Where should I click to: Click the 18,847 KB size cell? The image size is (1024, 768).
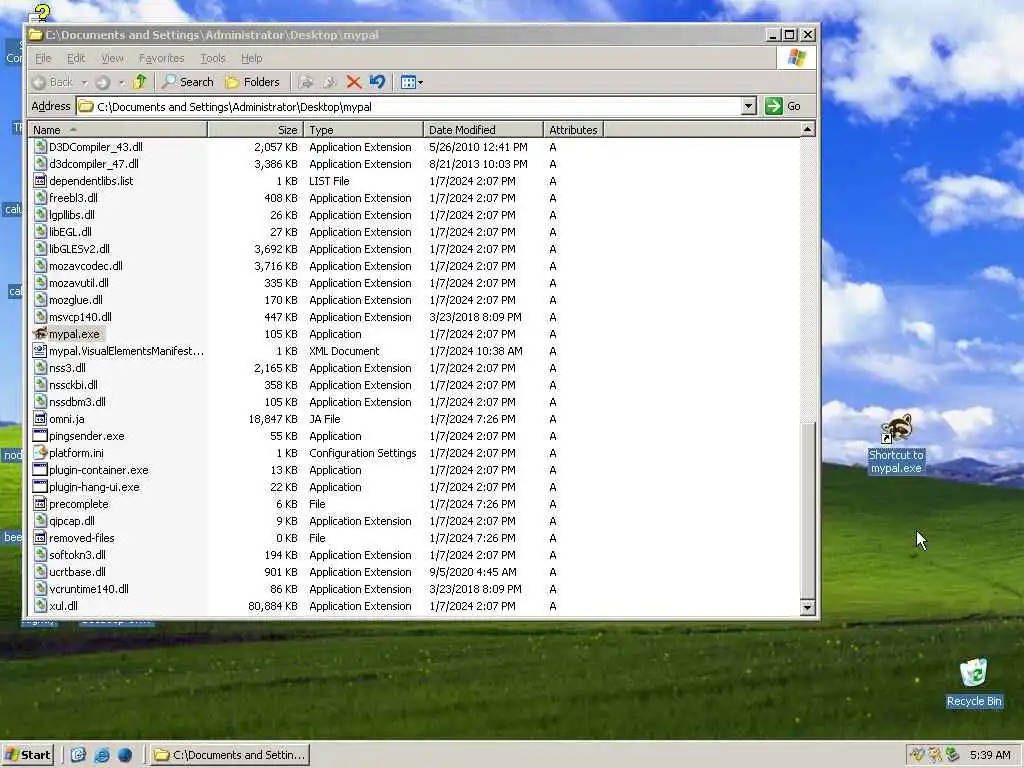pyautogui.click(x=273, y=419)
